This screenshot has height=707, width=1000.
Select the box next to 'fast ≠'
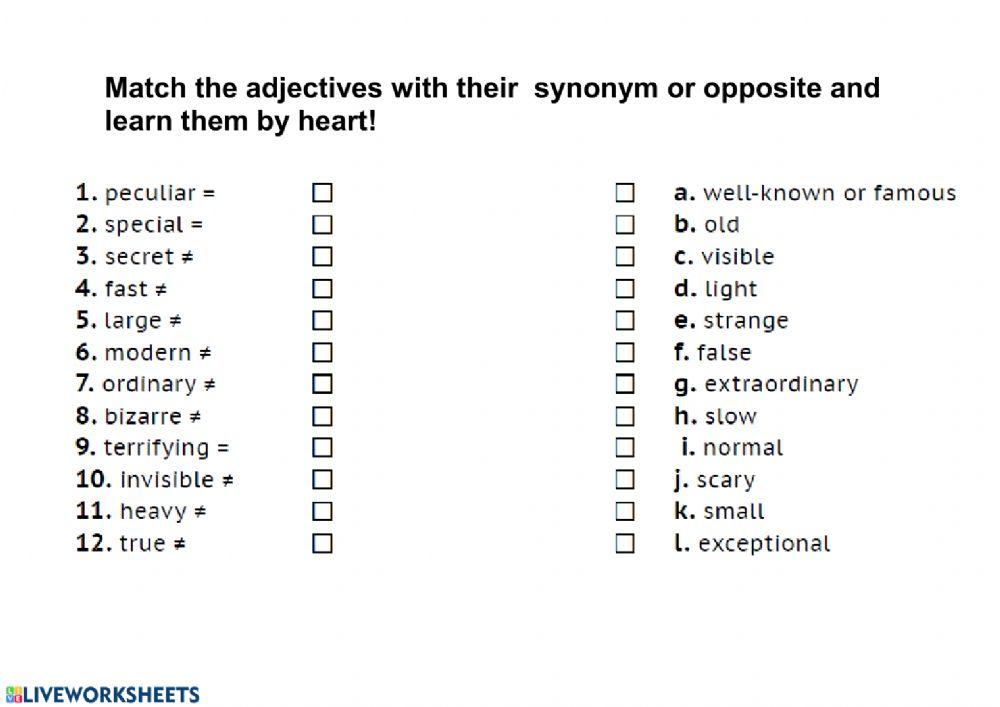click(x=322, y=289)
